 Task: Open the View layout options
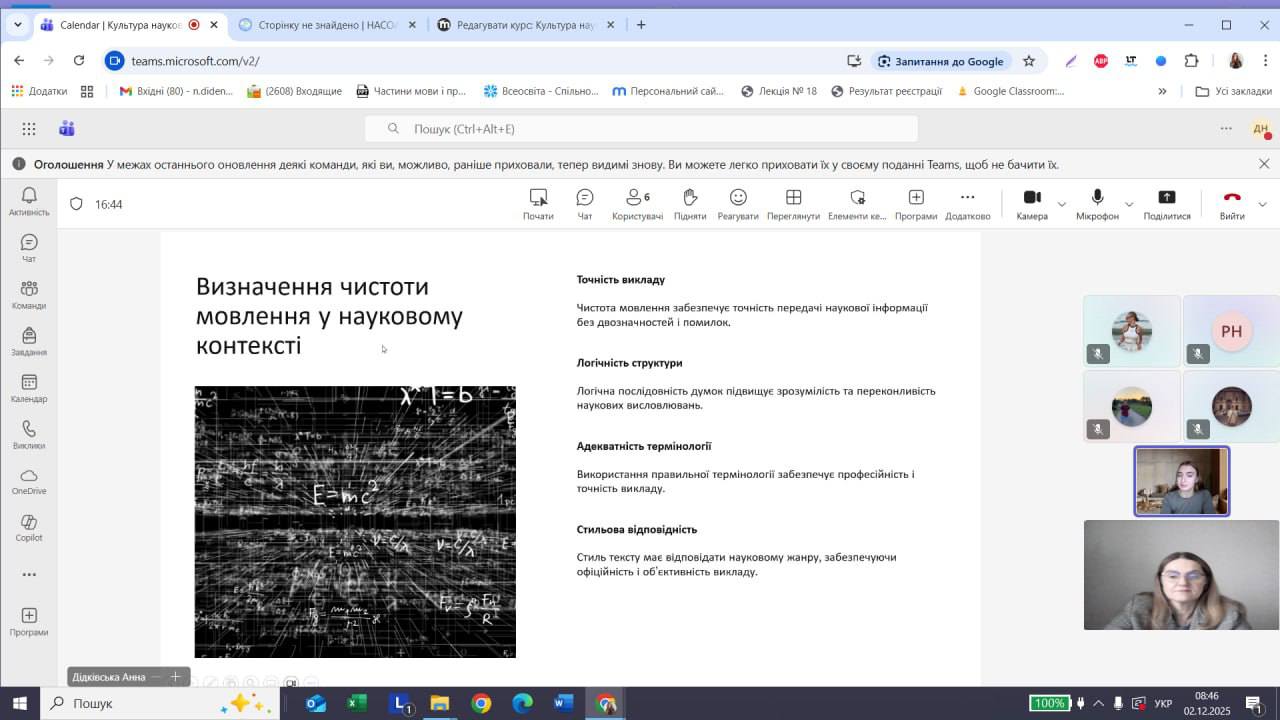click(x=793, y=204)
